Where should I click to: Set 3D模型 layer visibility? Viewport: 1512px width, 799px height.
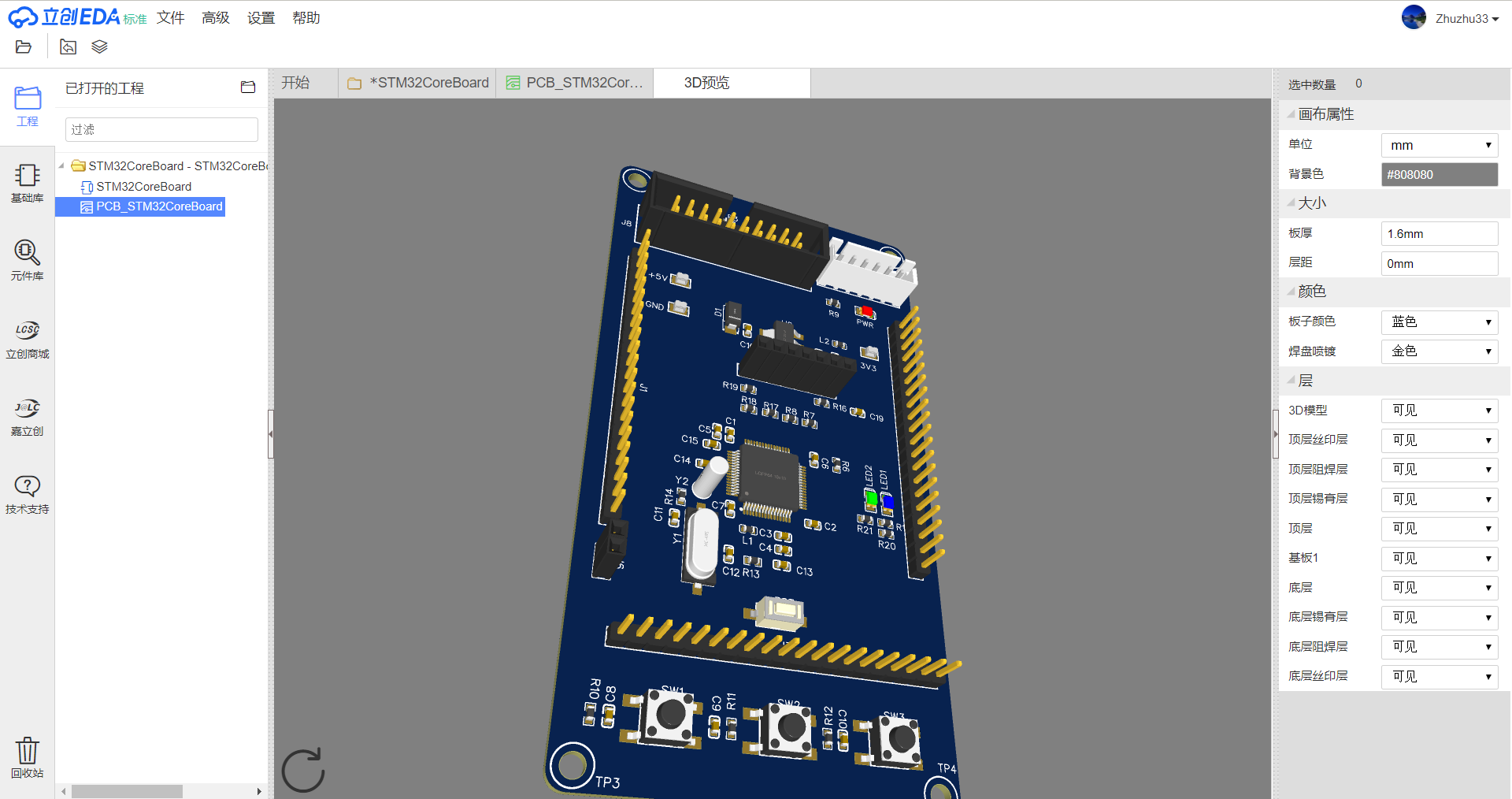[x=1438, y=410]
